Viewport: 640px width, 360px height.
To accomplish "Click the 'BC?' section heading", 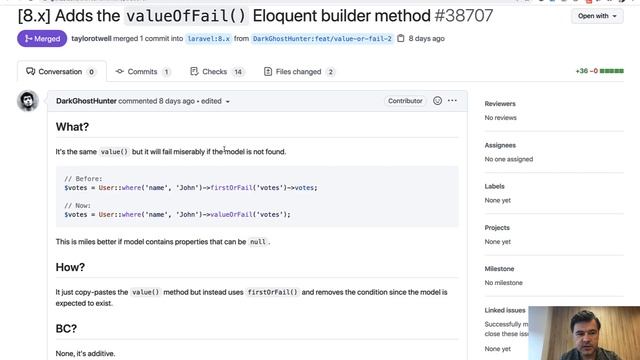I will point(66,329).
